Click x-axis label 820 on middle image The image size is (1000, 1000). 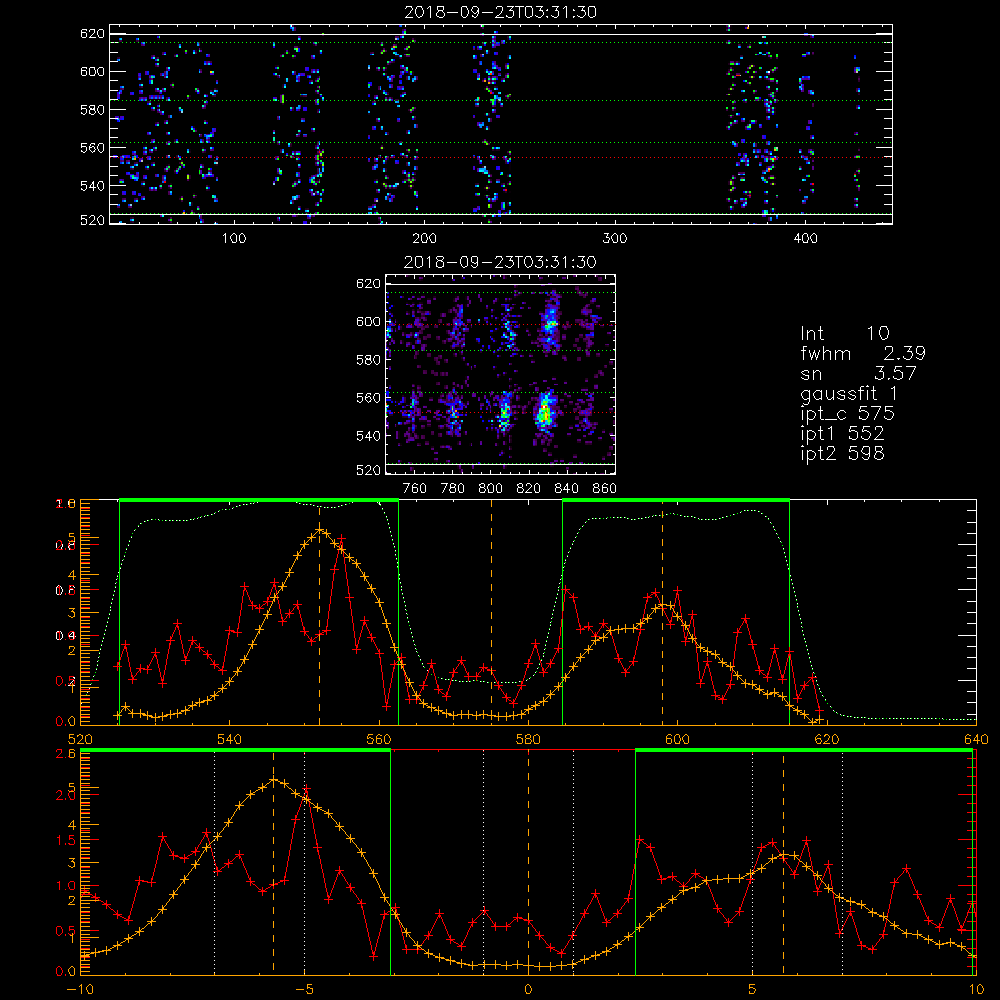528,489
